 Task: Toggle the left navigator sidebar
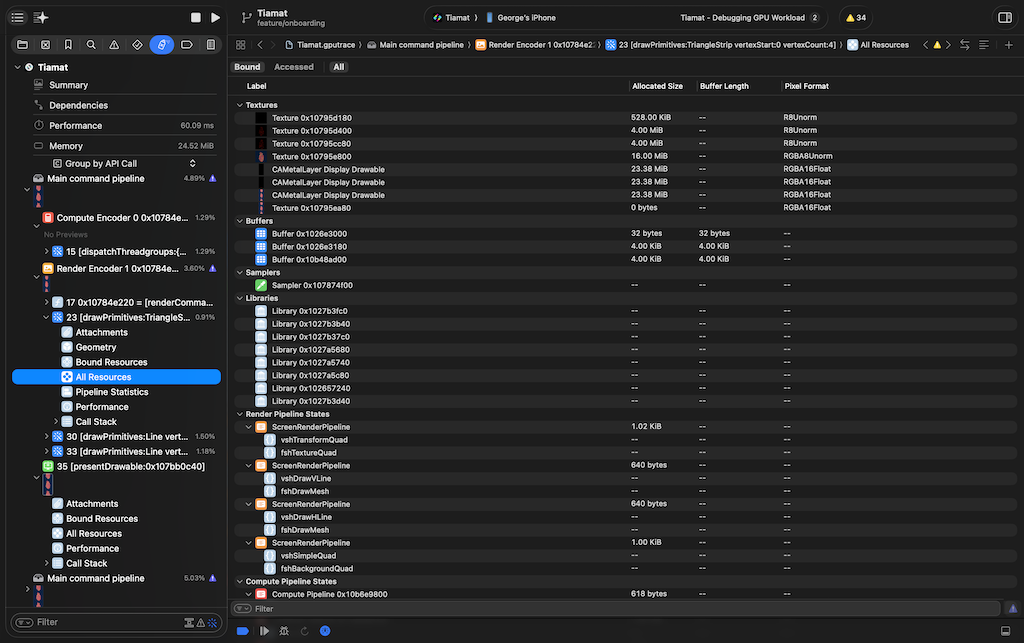pos(17,18)
